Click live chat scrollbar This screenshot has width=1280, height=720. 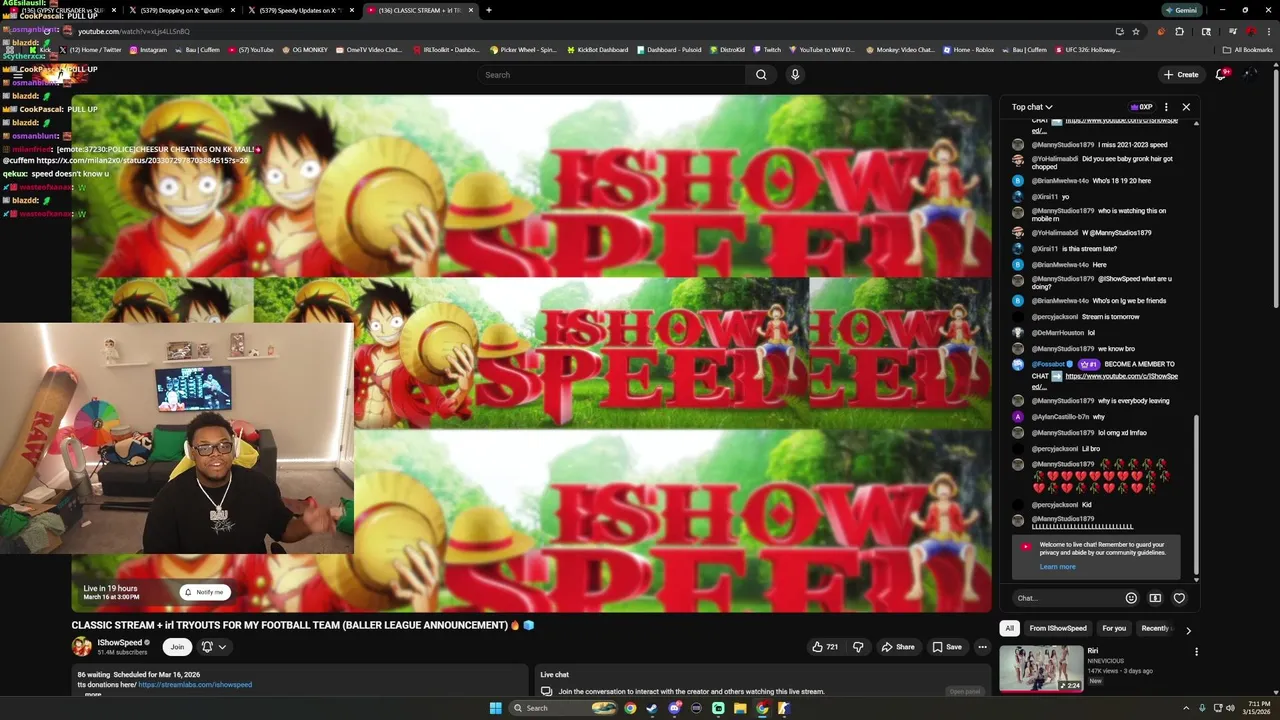(x=1196, y=496)
